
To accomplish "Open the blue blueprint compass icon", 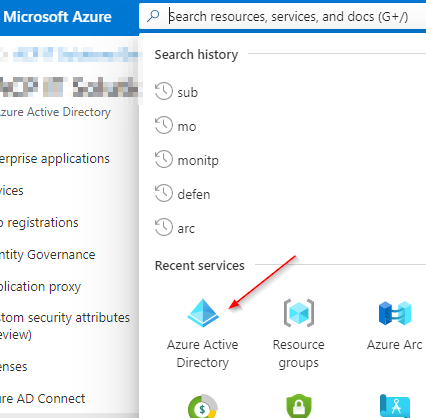I will (395, 406).
